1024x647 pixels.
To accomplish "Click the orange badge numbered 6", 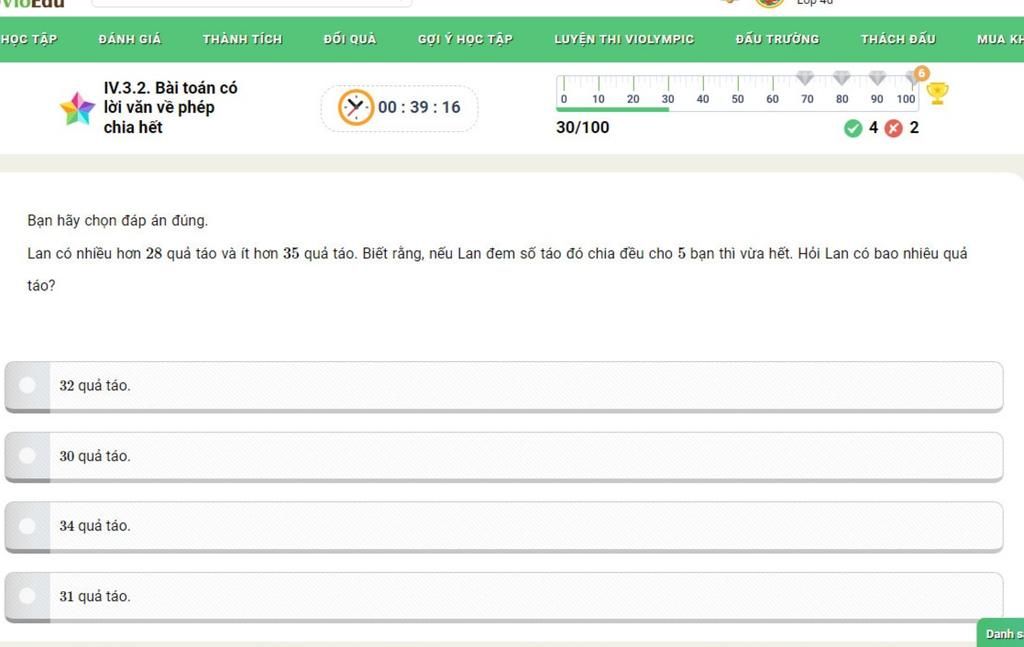I will point(921,73).
